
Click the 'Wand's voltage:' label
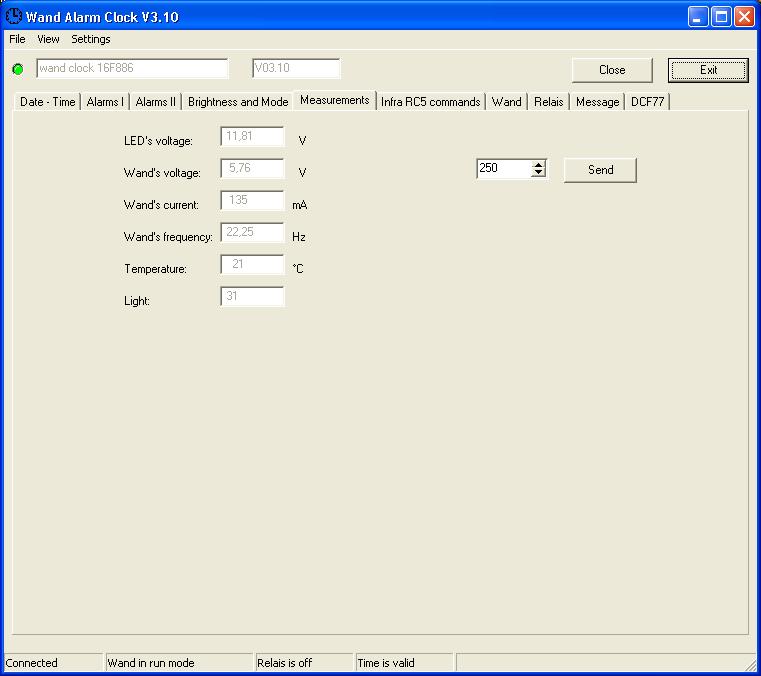[162, 173]
